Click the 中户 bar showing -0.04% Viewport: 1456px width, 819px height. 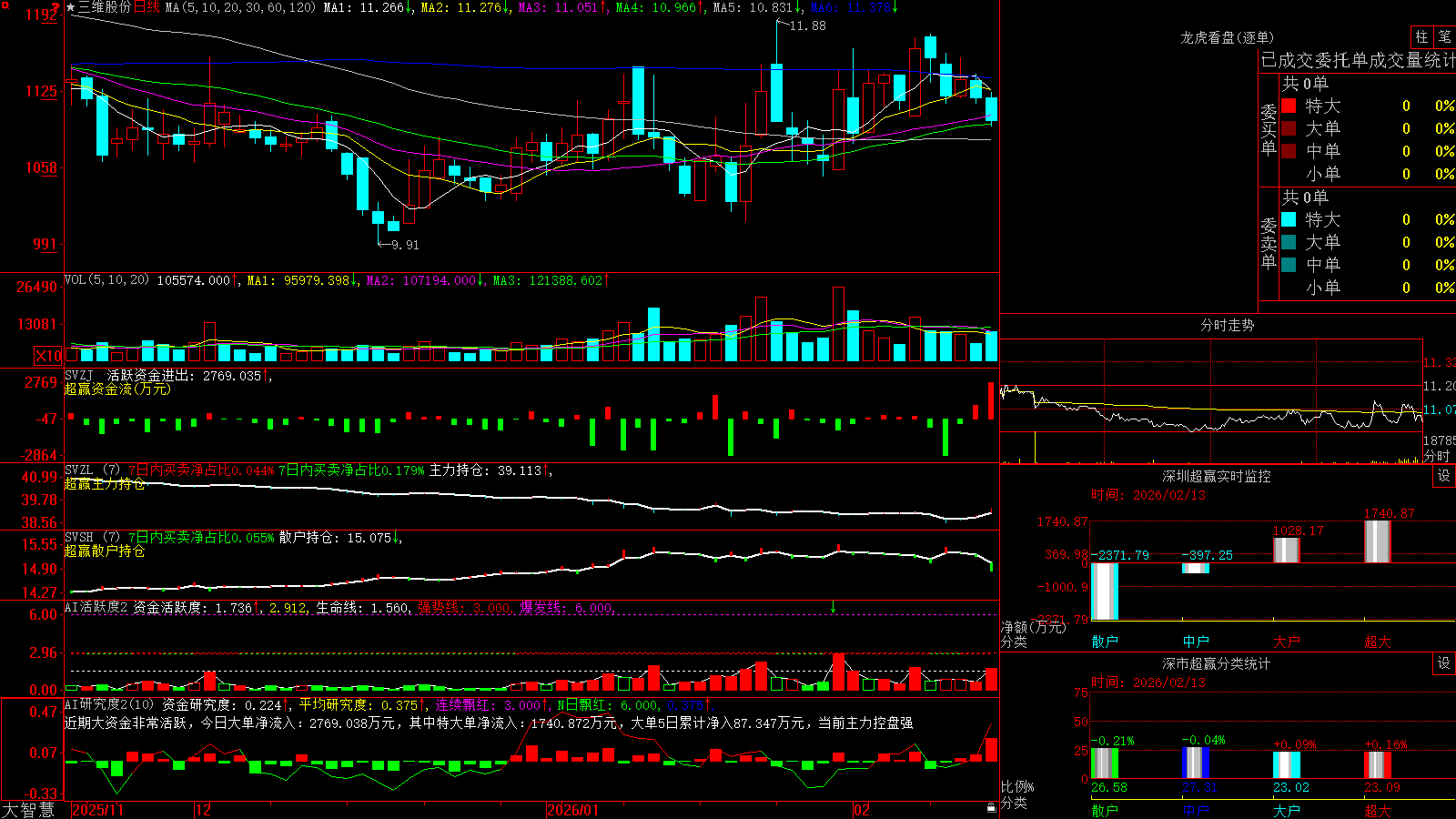click(1196, 763)
